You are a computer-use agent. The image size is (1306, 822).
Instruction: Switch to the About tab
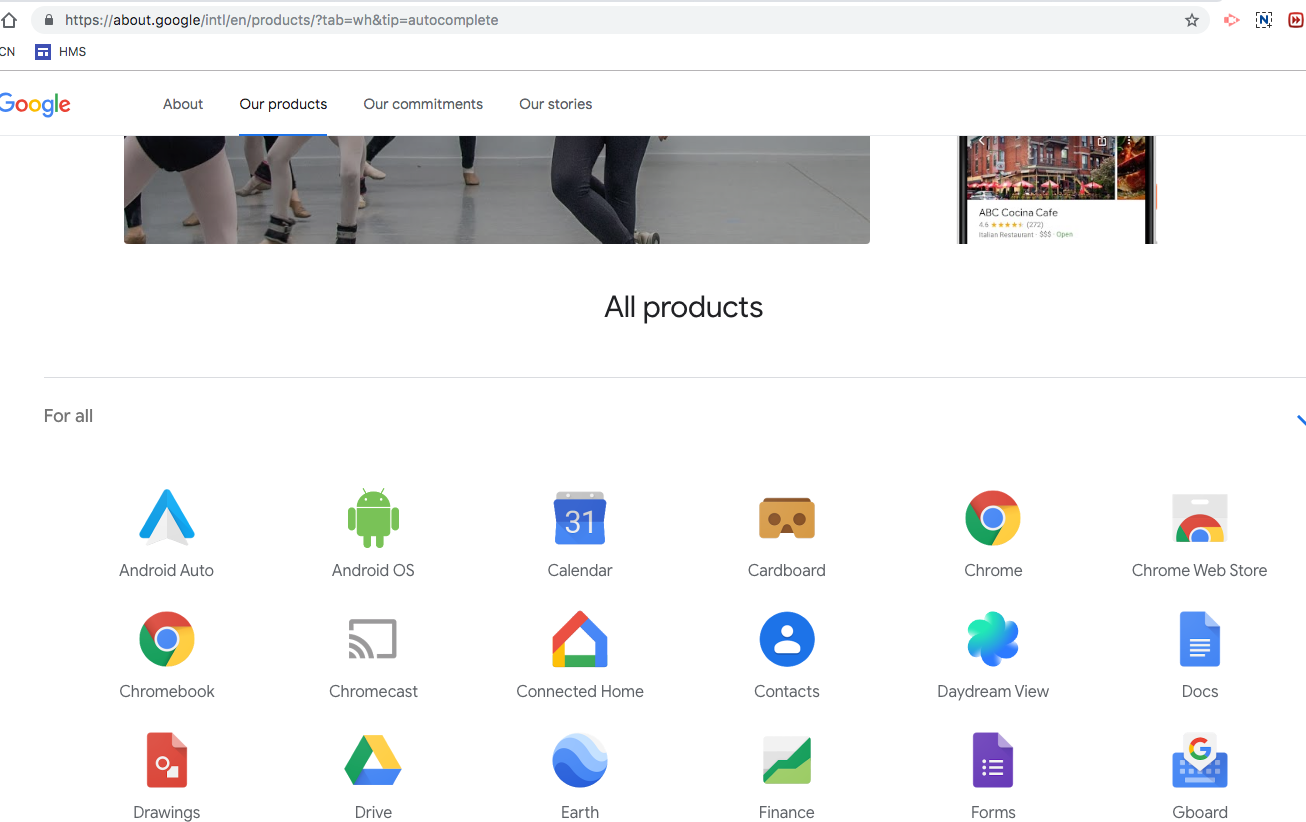point(183,104)
